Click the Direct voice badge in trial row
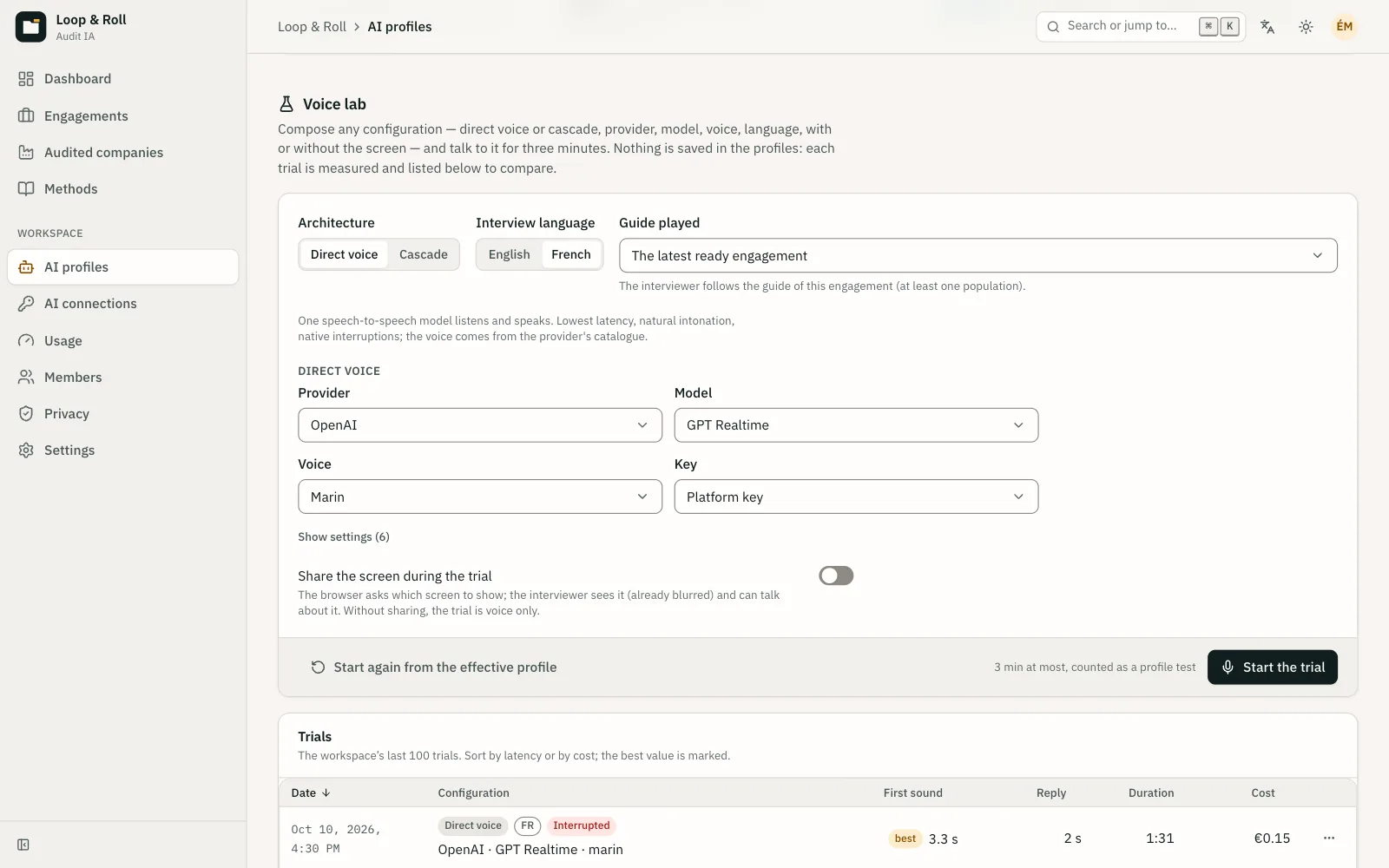This screenshot has width=1389, height=868. point(473,826)
